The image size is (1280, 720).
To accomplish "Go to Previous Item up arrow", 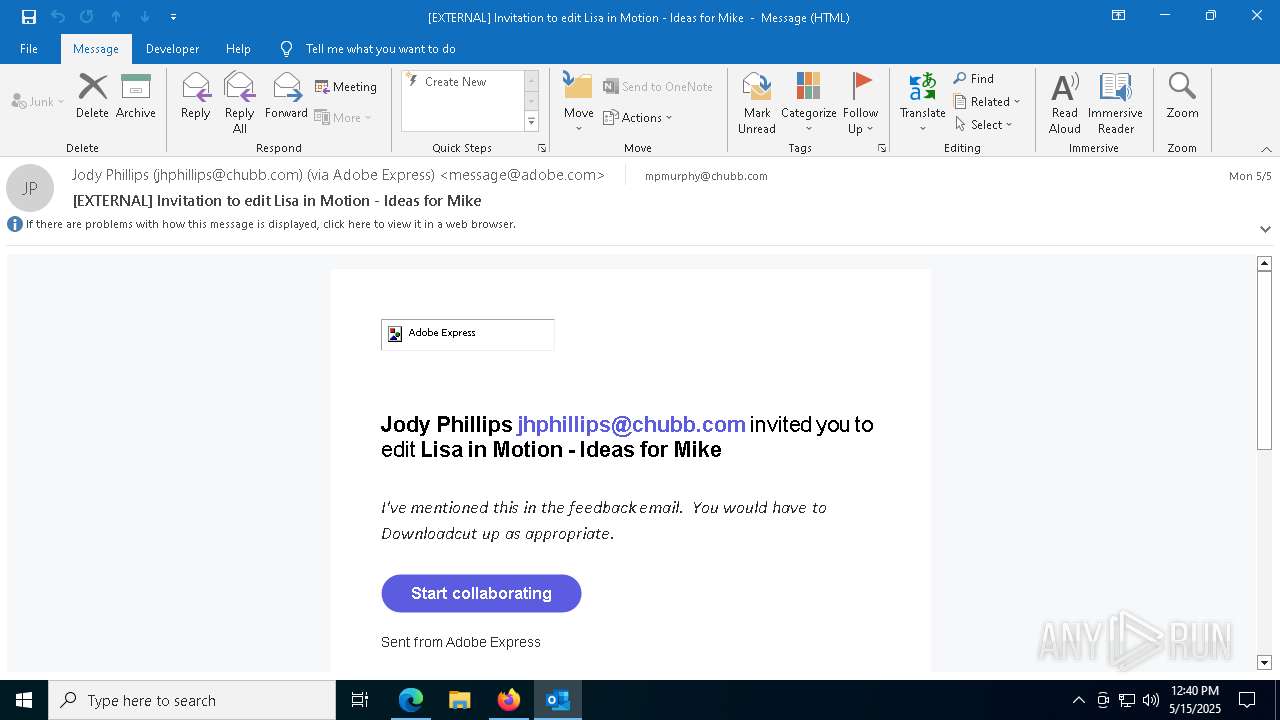I will click(116, 17).
